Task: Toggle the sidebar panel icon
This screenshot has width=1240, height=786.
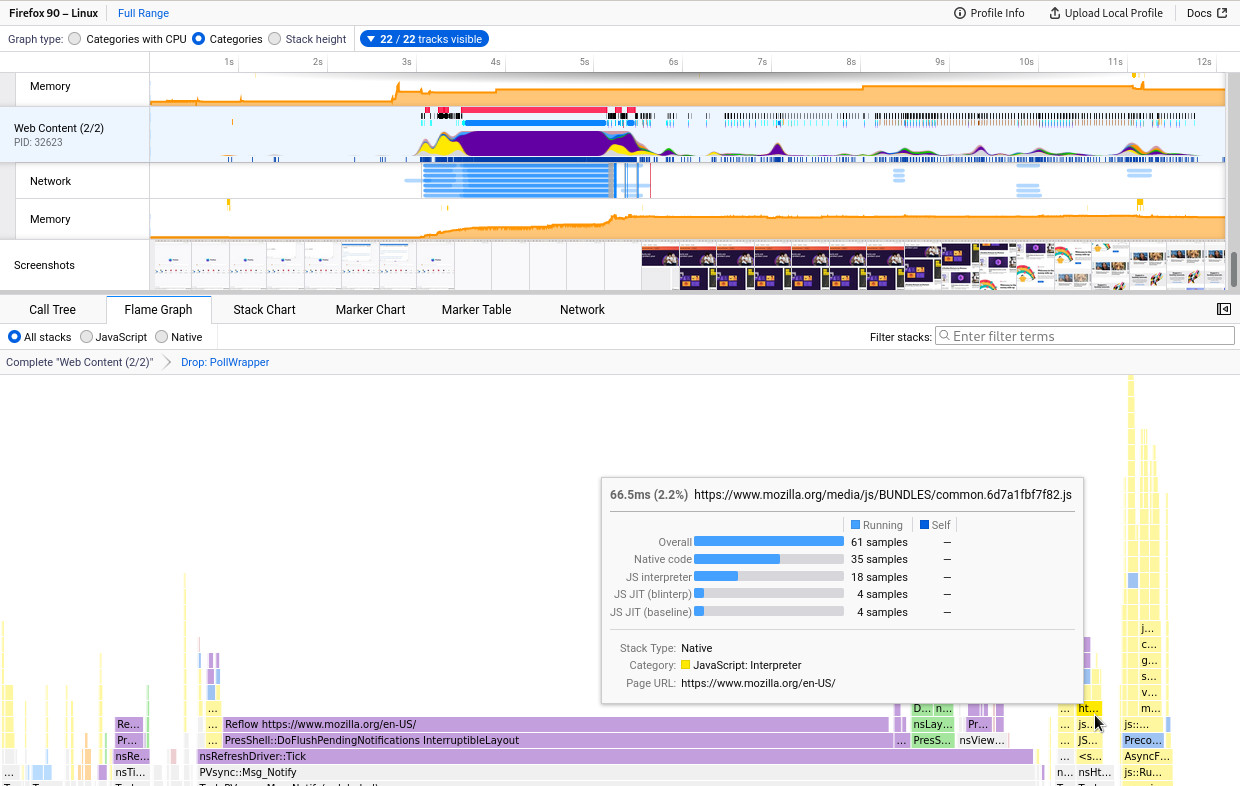Action: (x=1223, y=309)
